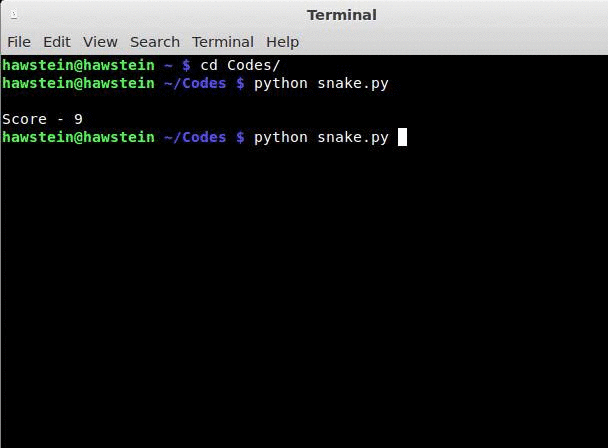This screenshot has width=608, height=448.
Task: Click "hawstein@hawstein" on the first line
Action: [x=78, y=65]
